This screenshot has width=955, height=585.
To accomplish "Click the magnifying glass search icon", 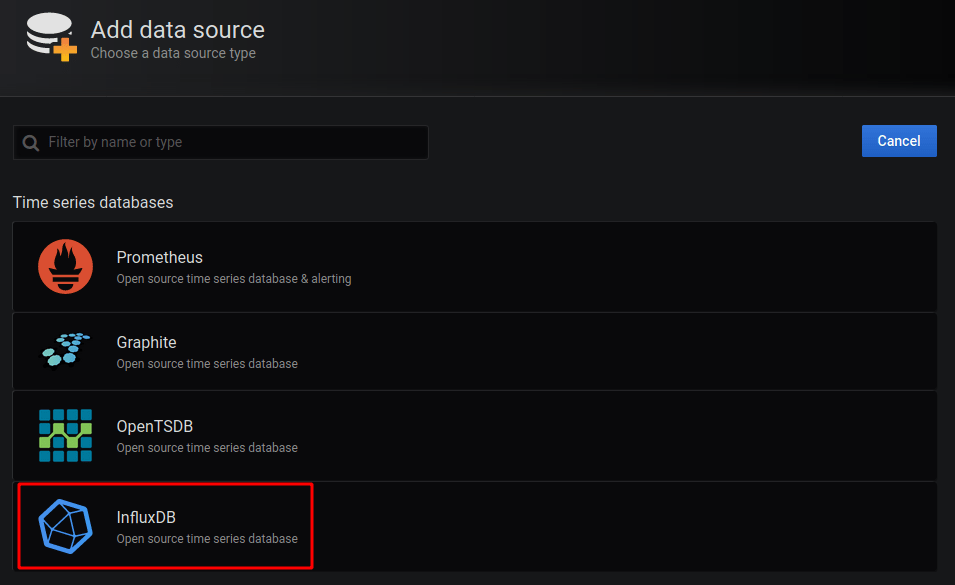I will coord(31,143).
